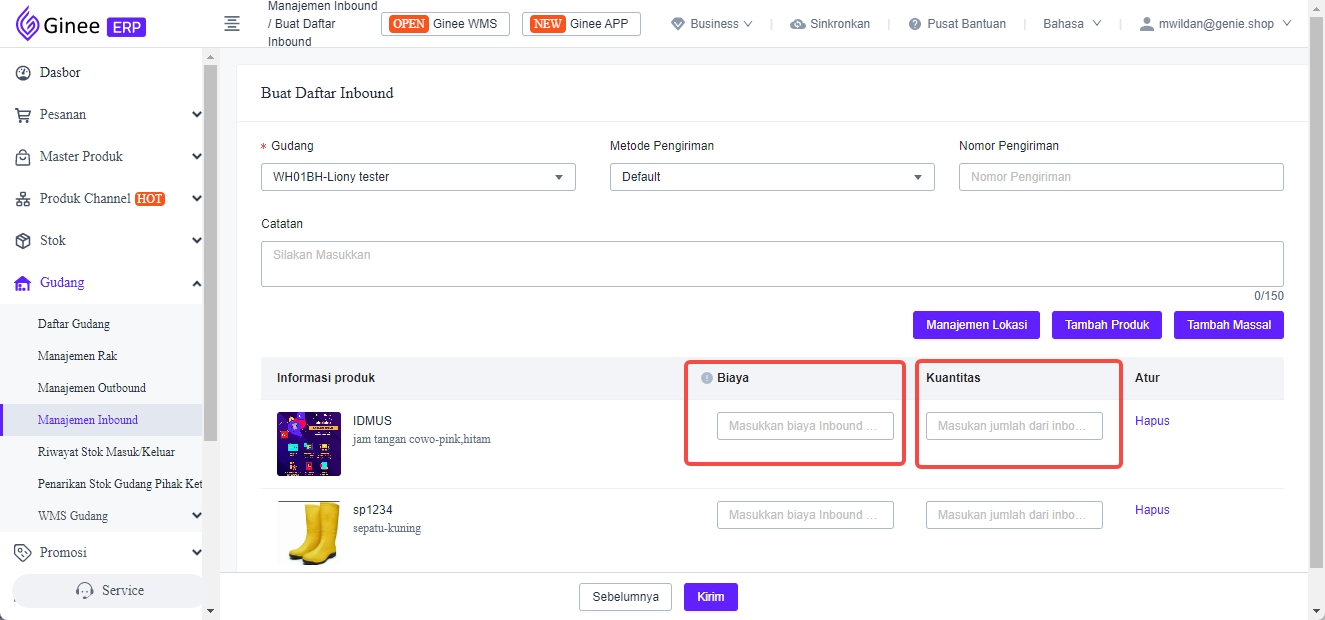Viewport: 1325px width, 620px height.
Task: Click the Business diamond icon
Action: tap(678, 24)
